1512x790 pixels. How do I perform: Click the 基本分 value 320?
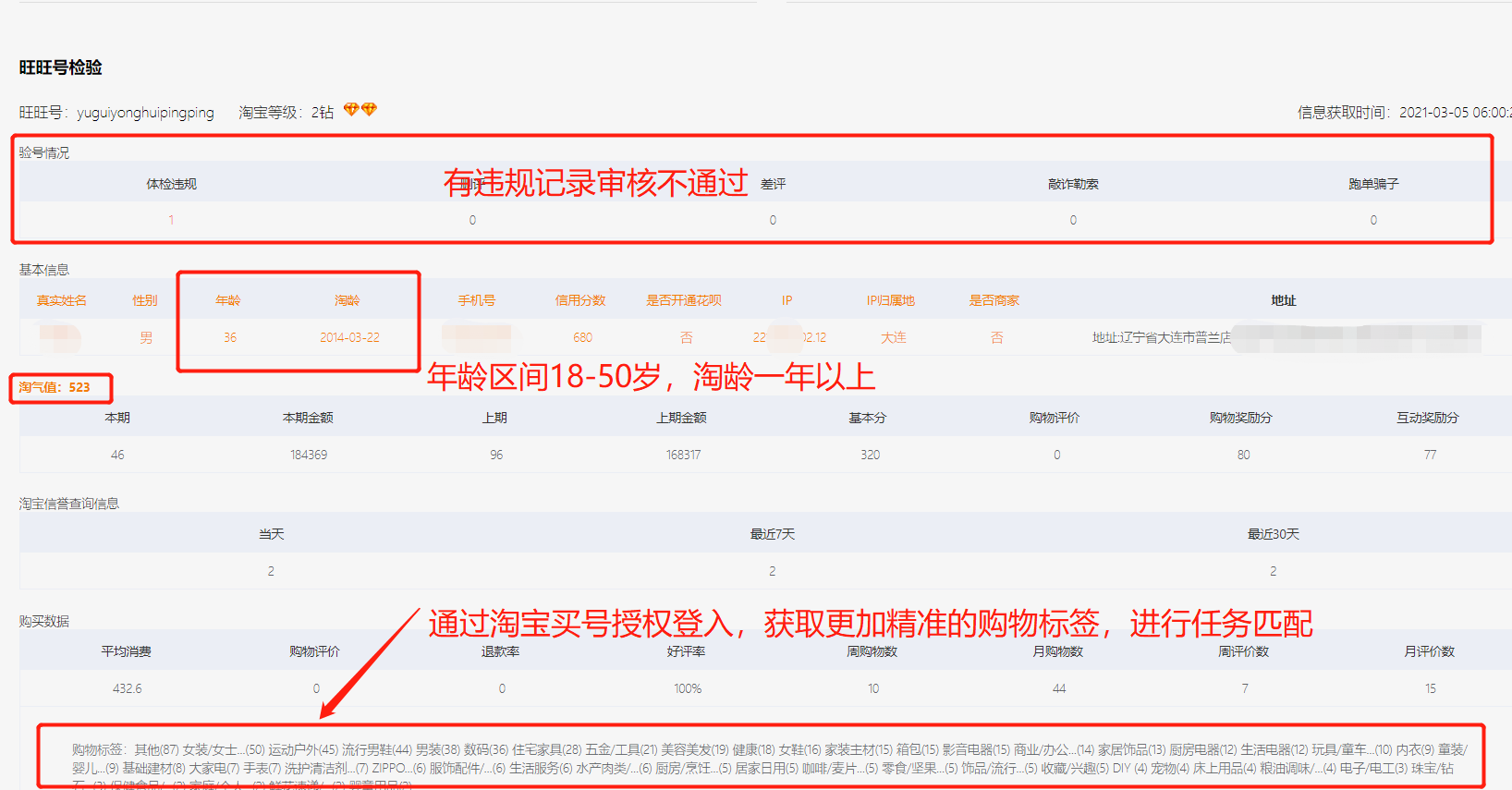[x=871, y=455]
